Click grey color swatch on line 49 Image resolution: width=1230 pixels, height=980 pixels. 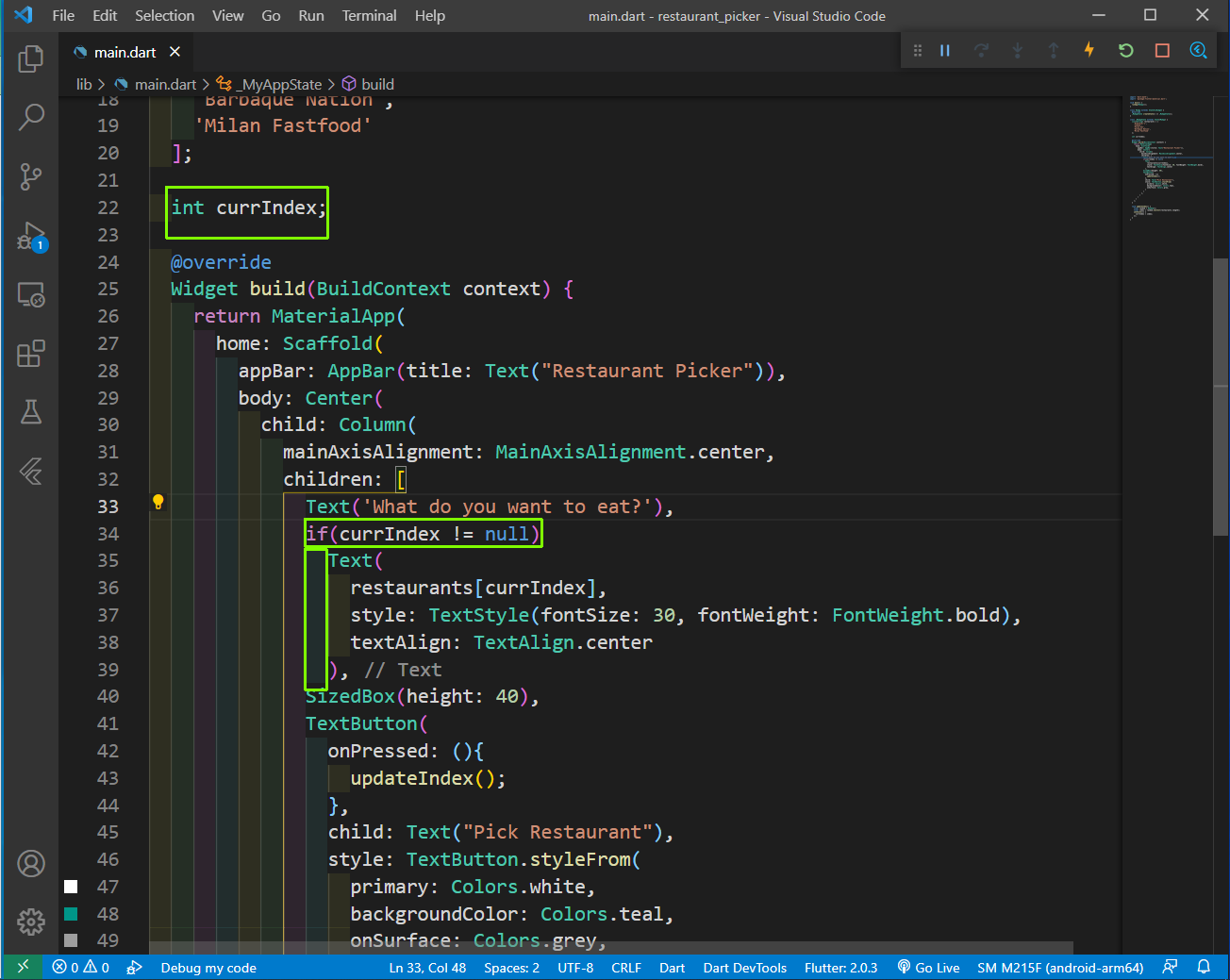71,940
